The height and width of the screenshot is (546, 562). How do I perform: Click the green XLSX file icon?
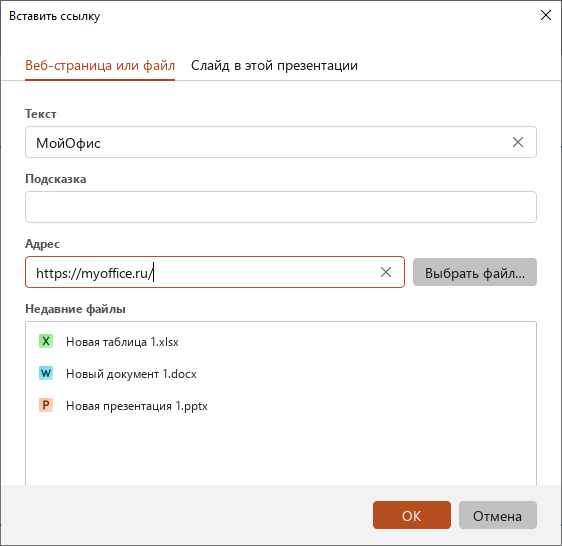tap(46, 341)
